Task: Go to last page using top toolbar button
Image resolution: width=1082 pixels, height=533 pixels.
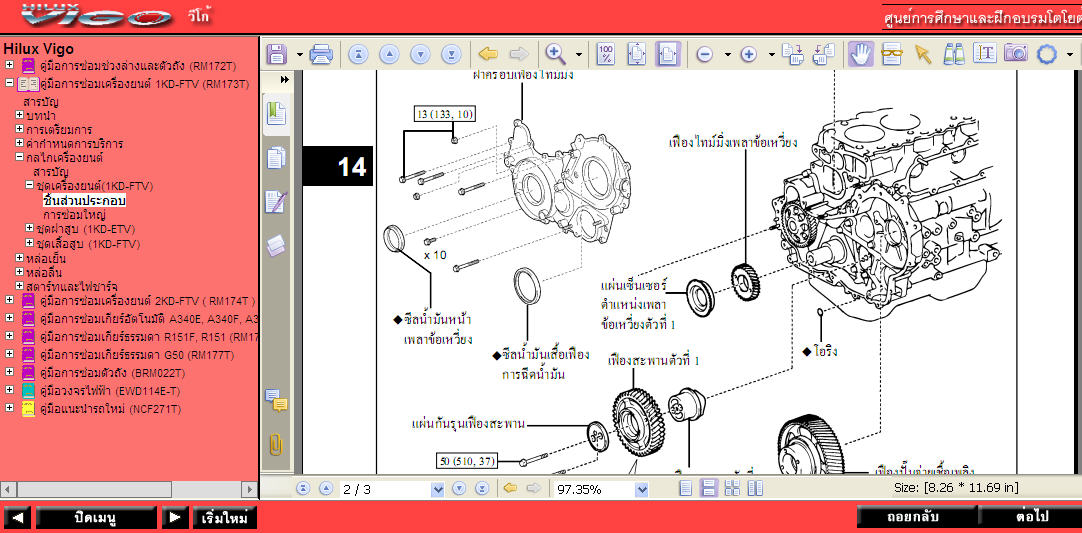Action: pos(451,54)
